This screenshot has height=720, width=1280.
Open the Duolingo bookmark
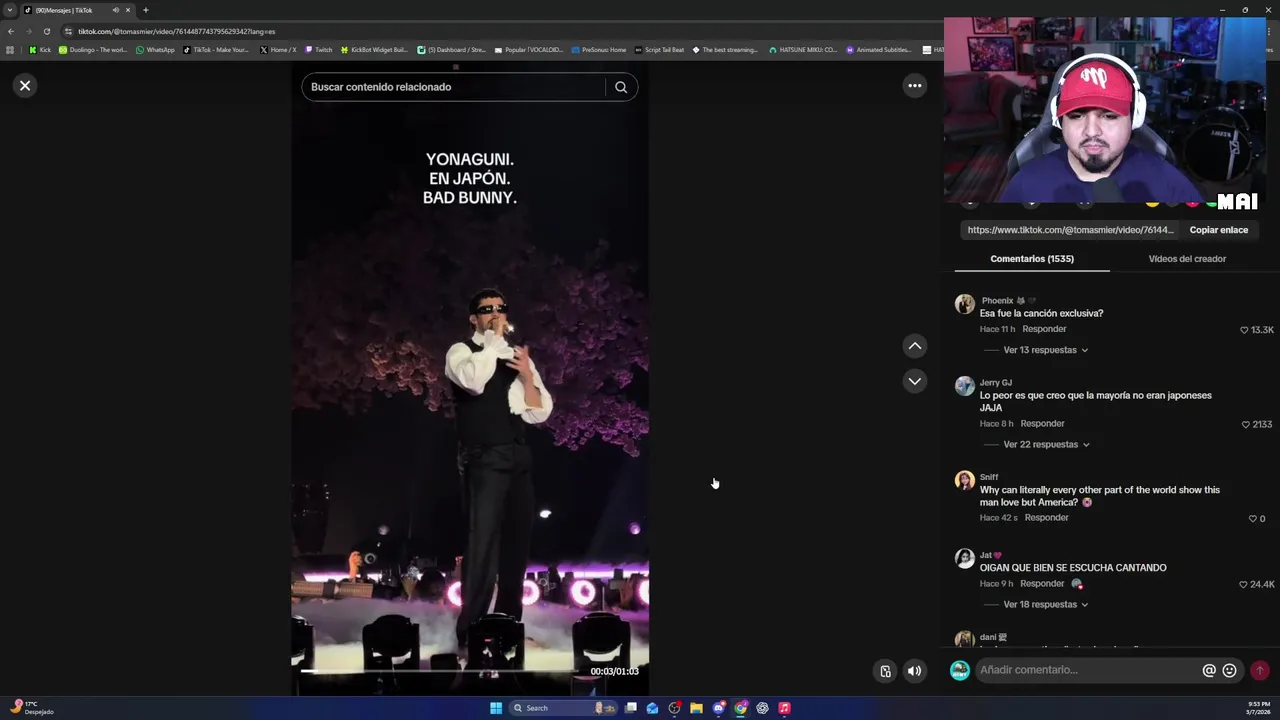coord(93,50)
